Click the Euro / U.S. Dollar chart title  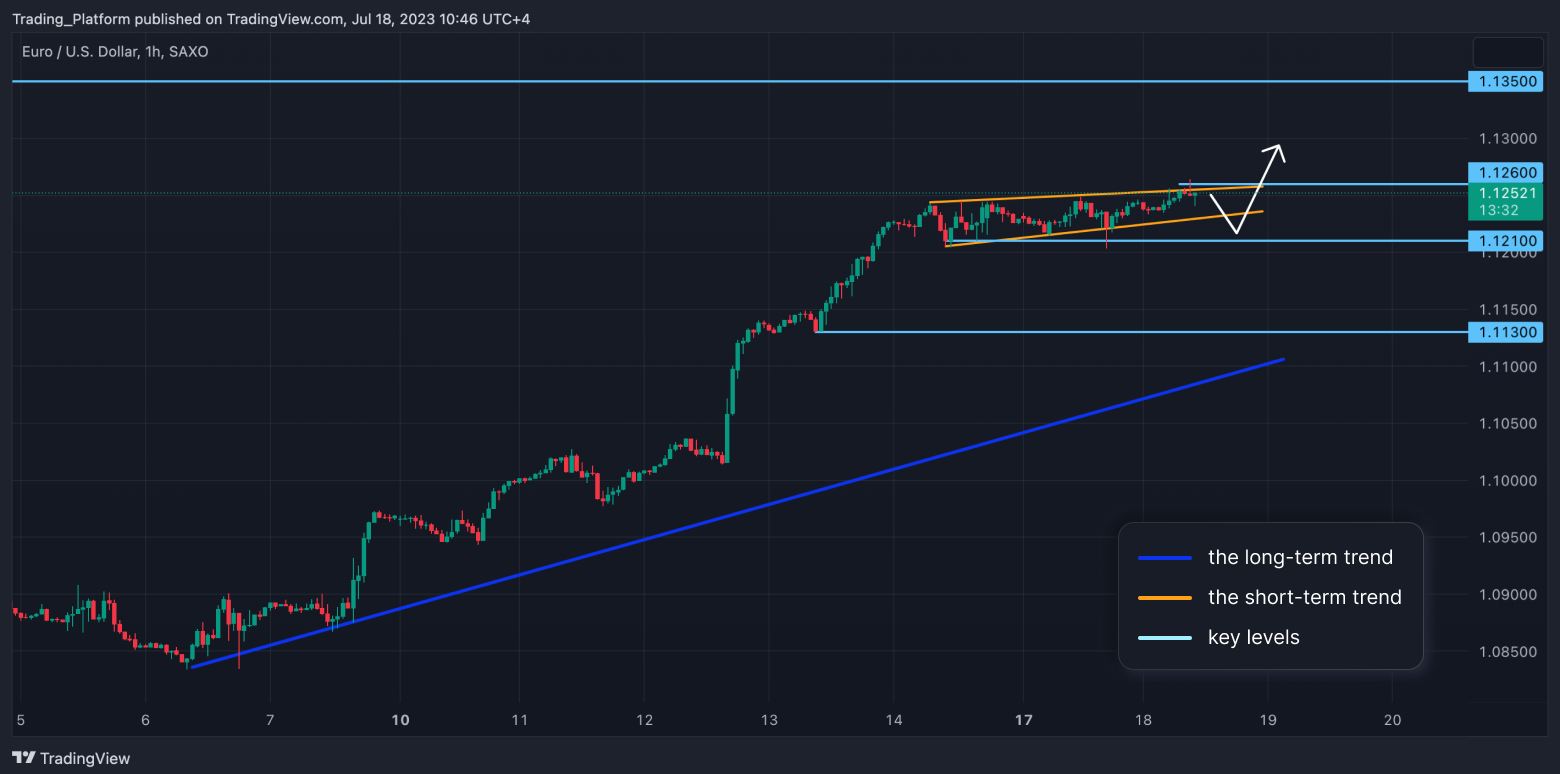[115, 51]
